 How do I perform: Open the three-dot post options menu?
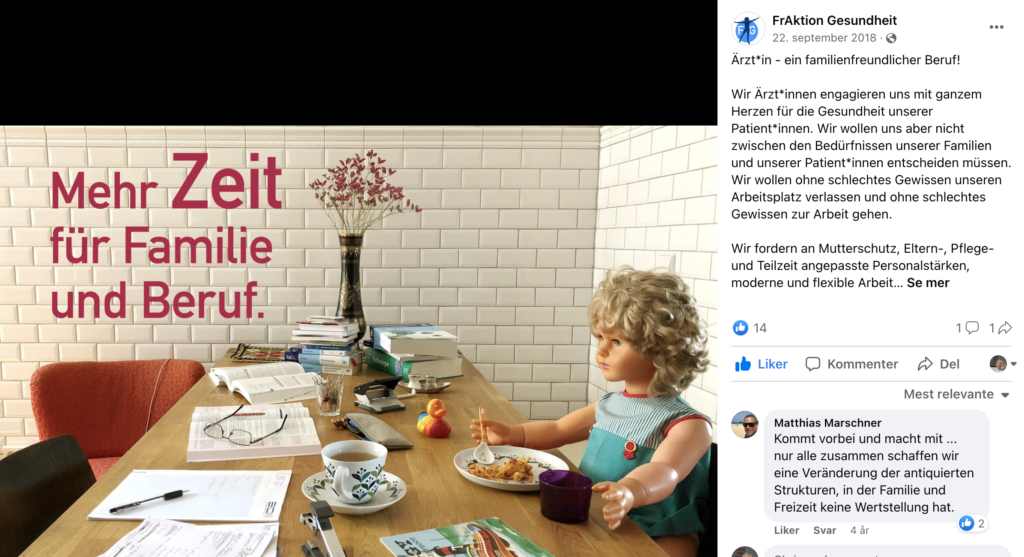point(996,27)
